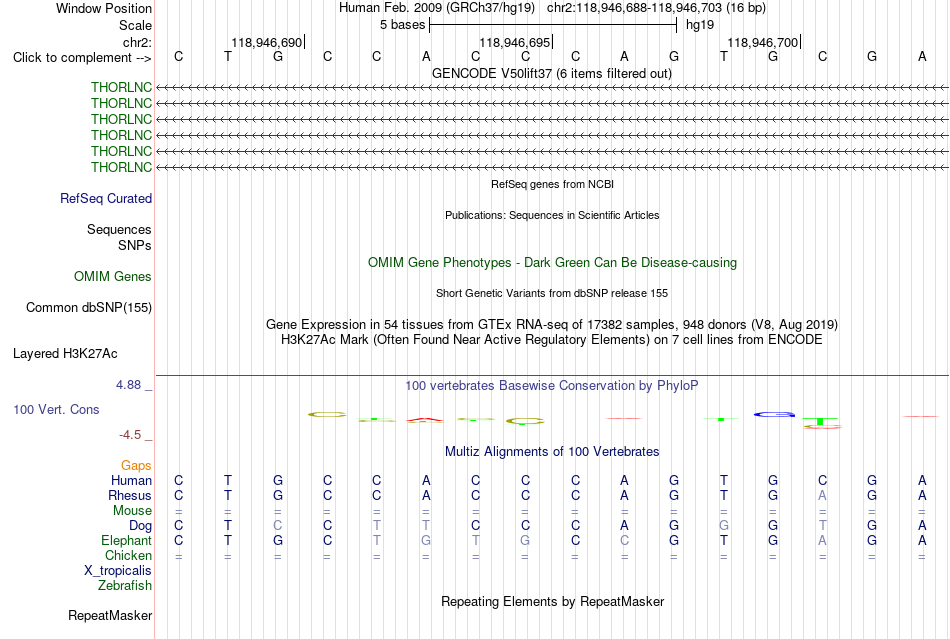
Task: Select the RepeatMasker track label
Action: [x=110, y=615]
